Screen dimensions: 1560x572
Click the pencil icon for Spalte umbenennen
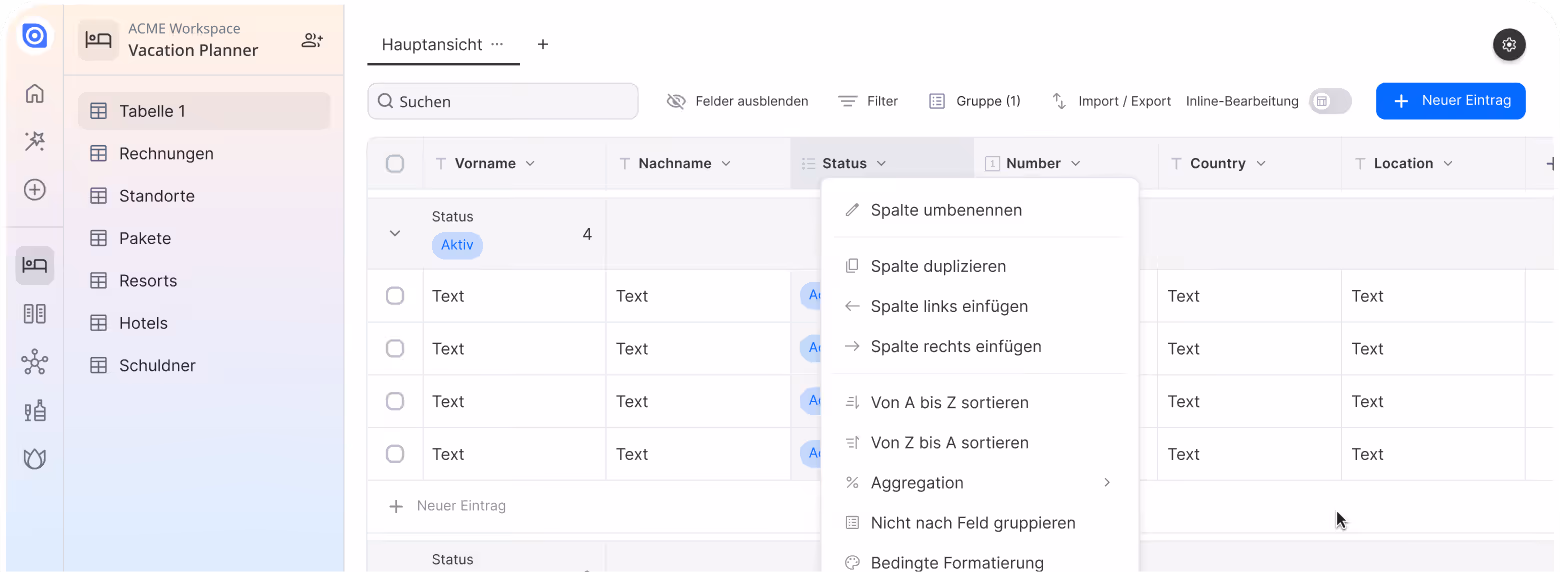click(852, 210)
